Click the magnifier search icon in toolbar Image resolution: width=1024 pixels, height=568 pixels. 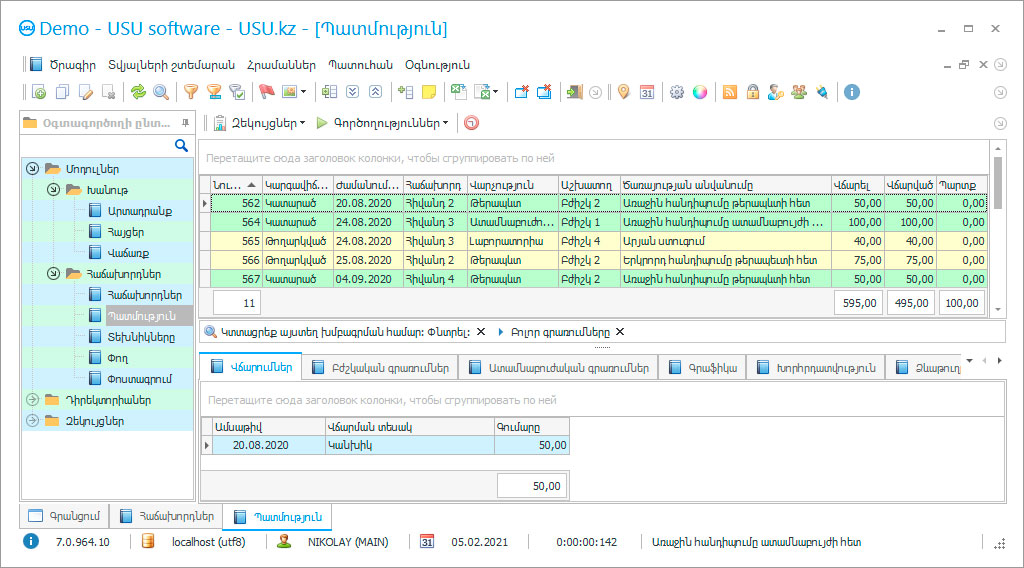coord(160,92)
